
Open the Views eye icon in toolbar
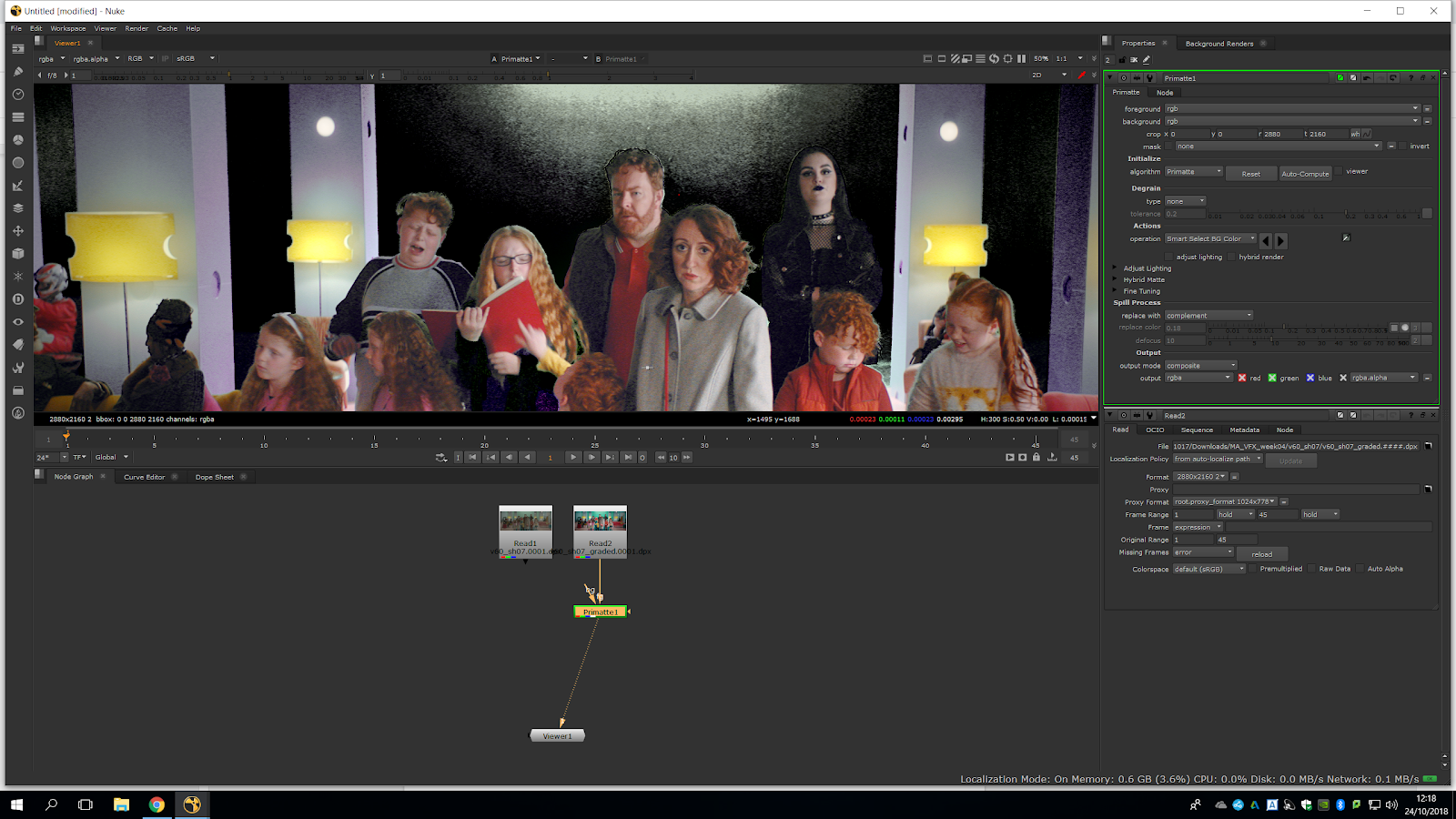point(17,322)
